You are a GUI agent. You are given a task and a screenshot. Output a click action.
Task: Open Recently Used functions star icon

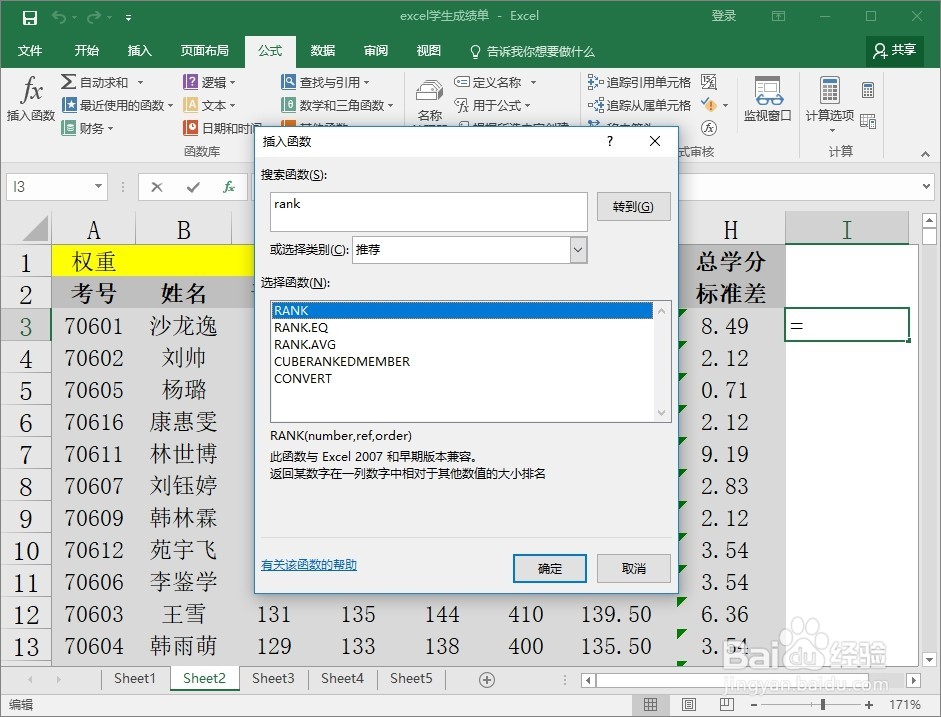(69, 105)
